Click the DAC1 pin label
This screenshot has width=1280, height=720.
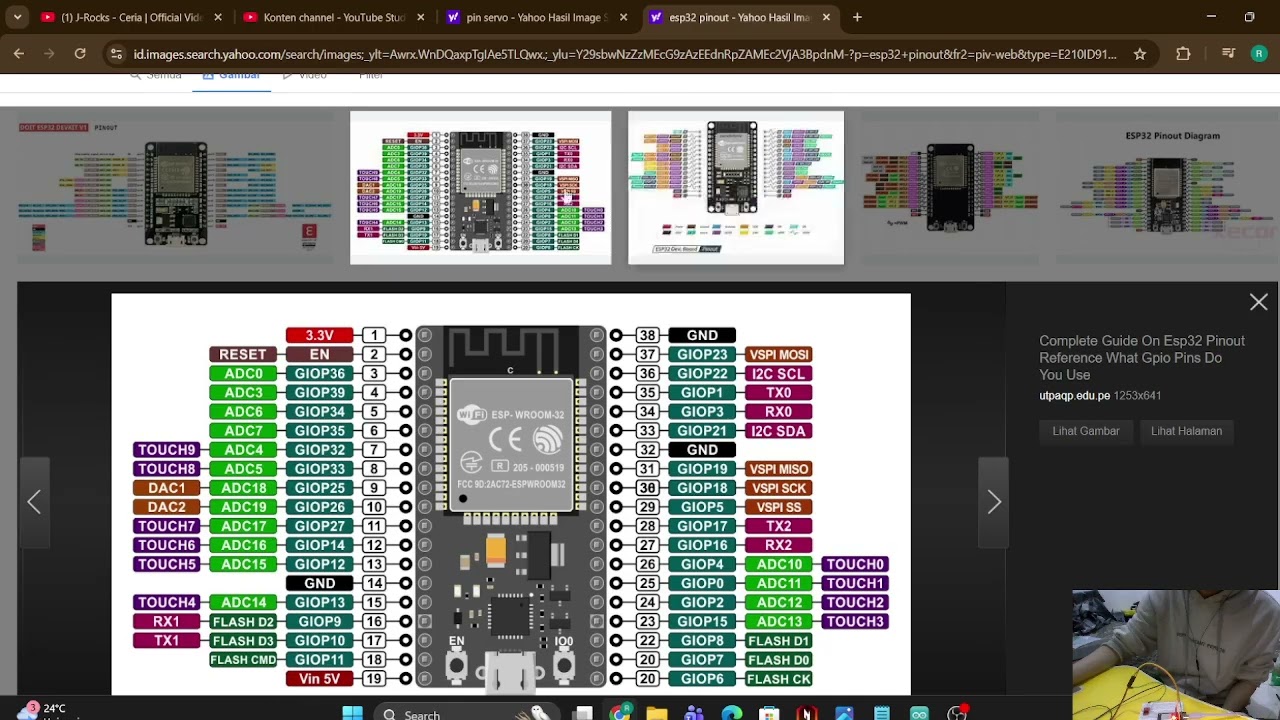tap(167, 488)
